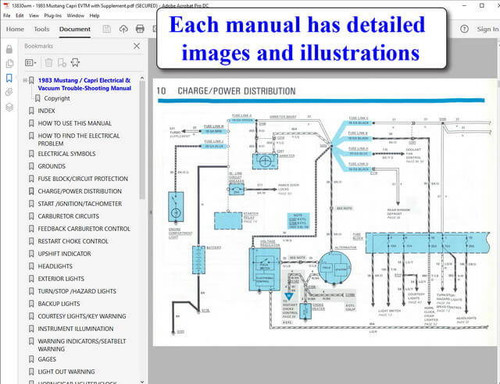500x384 pixels.
Task: Open HOW TO USE THIS MANUAL bookmark
Action: coord(75,123)
